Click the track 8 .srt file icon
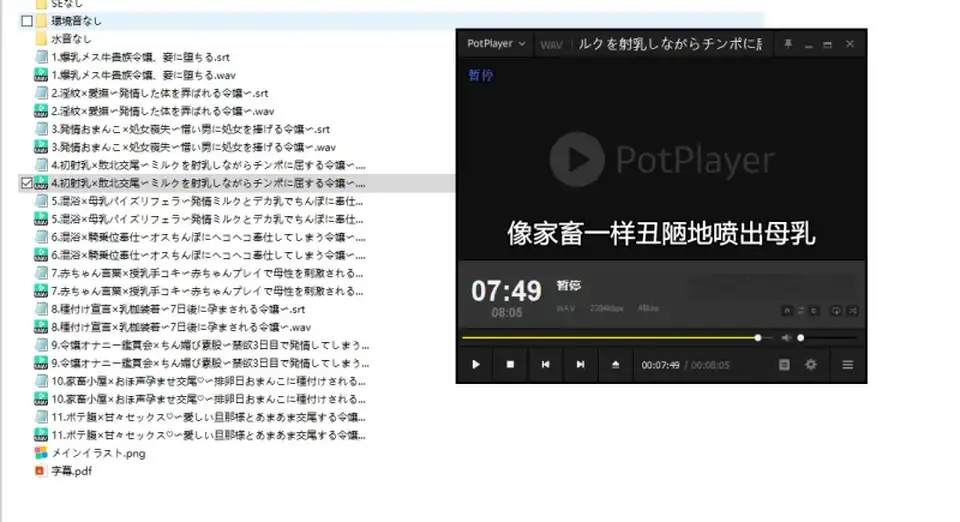 (x=41, y=309)
